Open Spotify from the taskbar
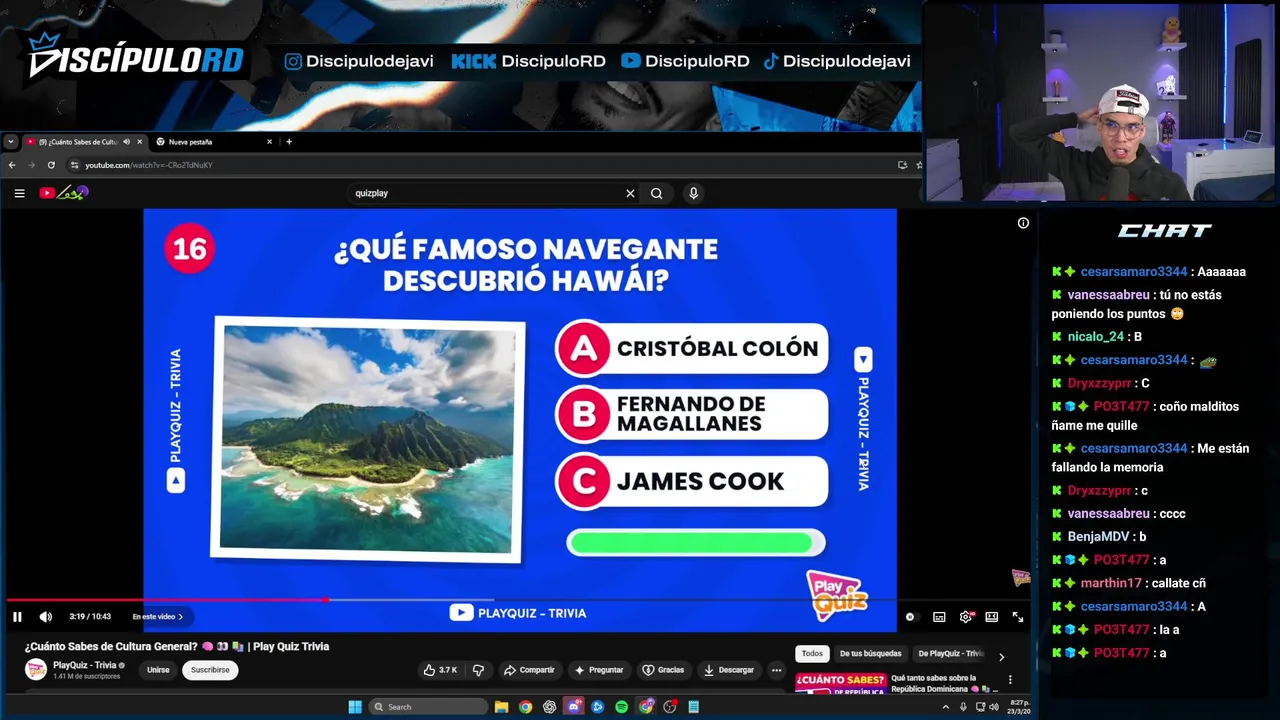 (622, 707)
